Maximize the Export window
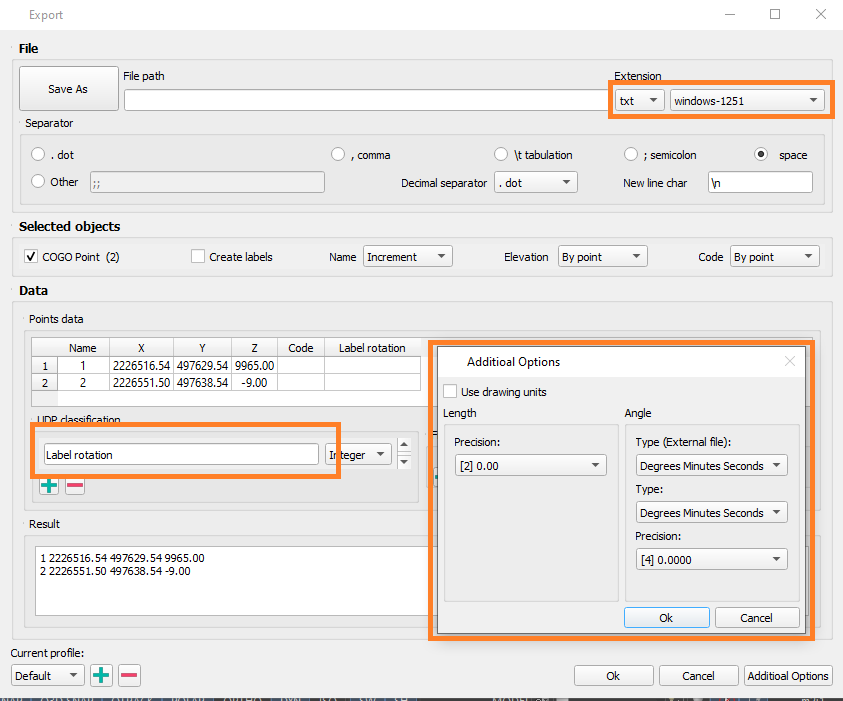Viewport: 843px width, 701px height. [775, 15]
